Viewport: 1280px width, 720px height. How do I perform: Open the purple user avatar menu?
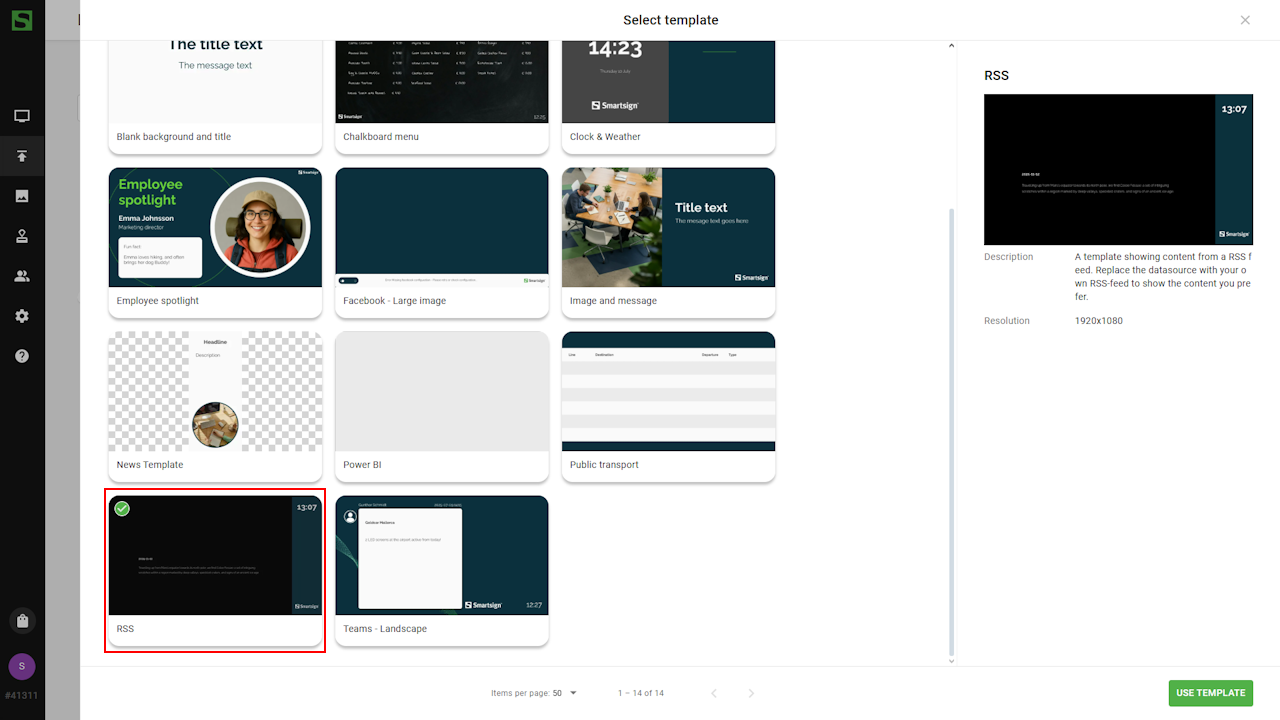[22, 666]
